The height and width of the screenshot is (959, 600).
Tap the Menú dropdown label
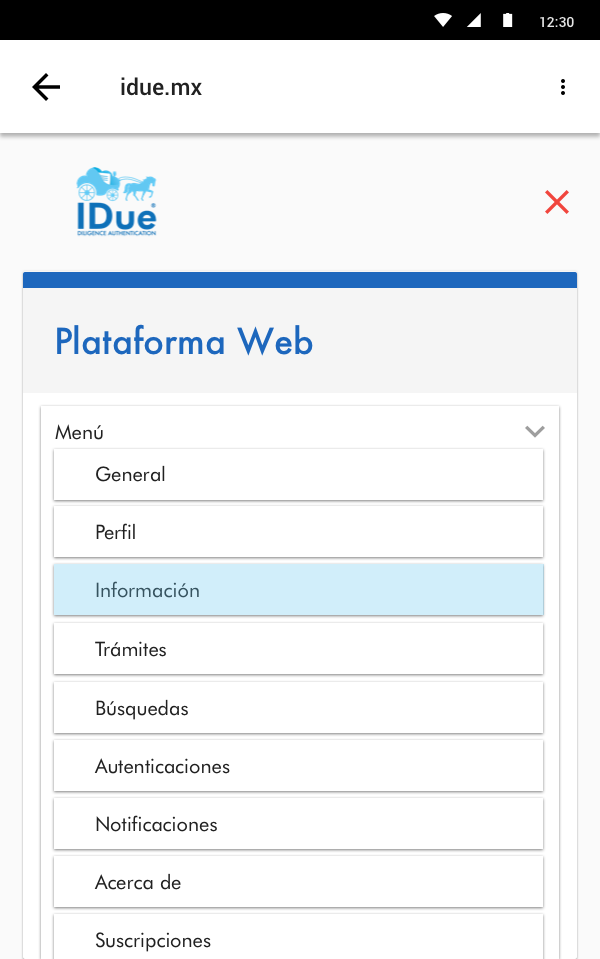(80, 433)
